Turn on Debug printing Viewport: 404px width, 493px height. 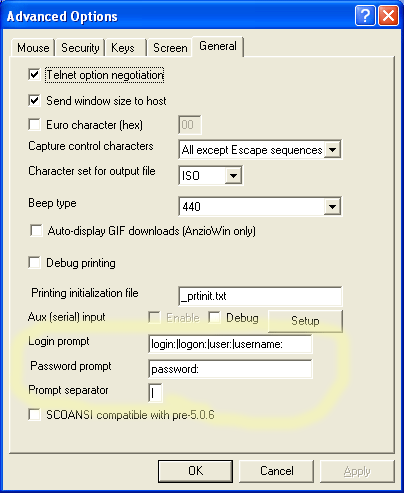[34, 263]
